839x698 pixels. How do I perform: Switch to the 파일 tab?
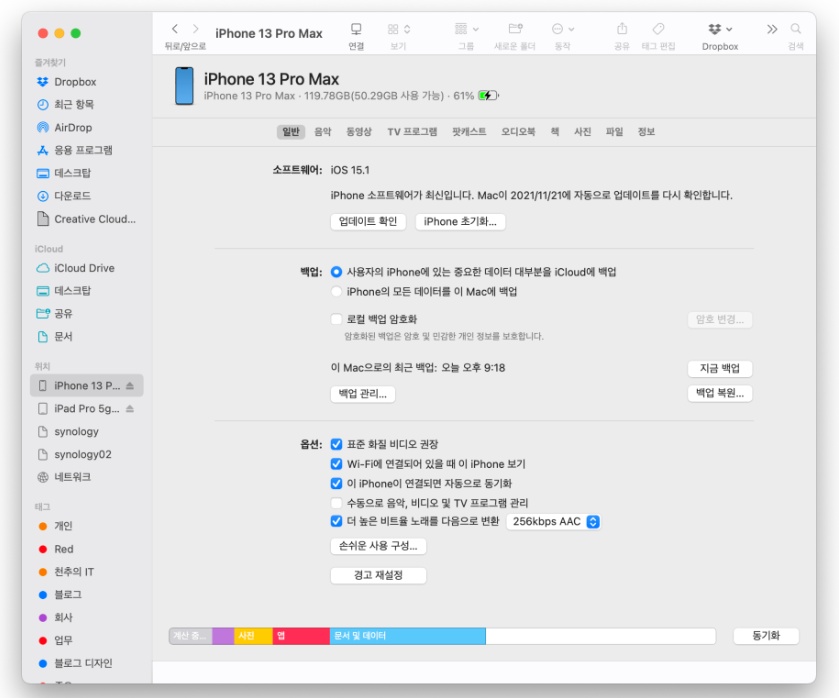(614, 132)
